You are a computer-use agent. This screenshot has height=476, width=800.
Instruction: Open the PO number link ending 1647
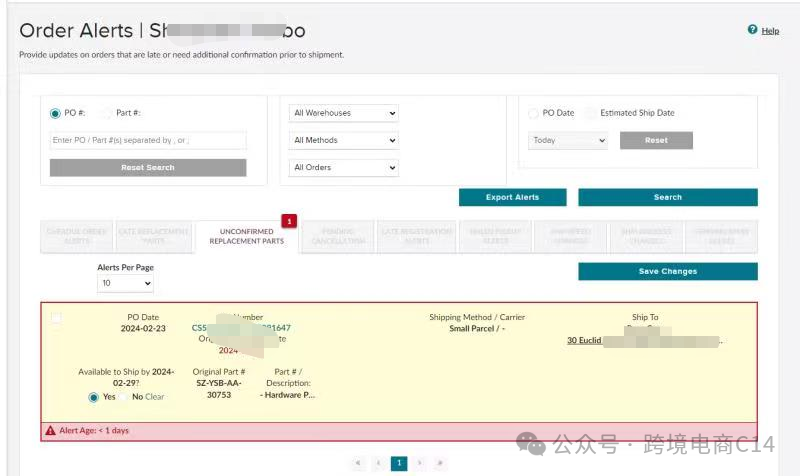(x=241, y=328)
